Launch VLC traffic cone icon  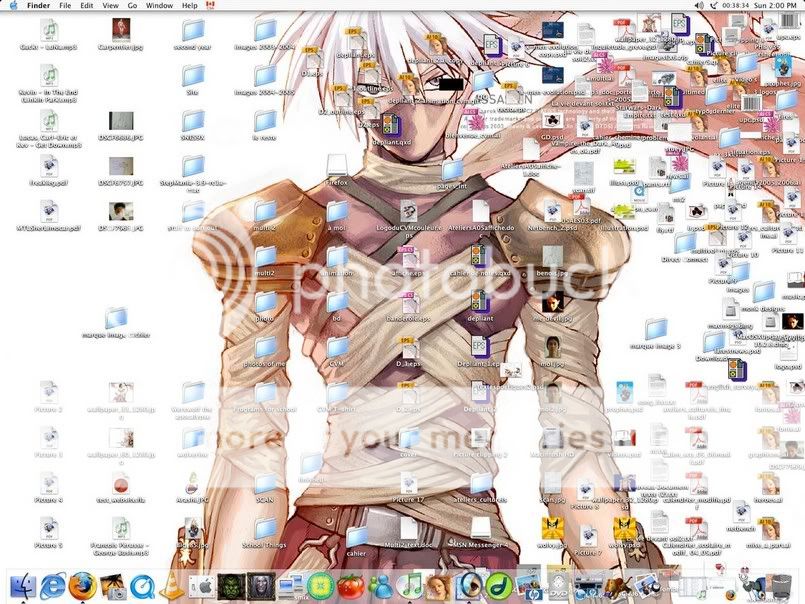pyautogui.click(x=172, y=587)
